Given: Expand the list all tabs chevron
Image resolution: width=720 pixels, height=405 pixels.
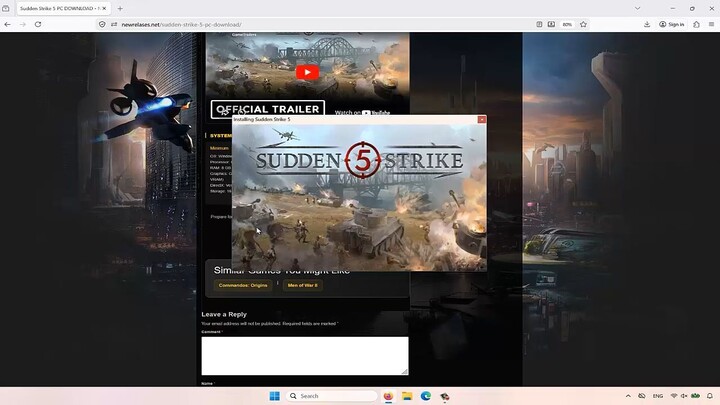Looking at the screenshot, I should tap(637, 8).
